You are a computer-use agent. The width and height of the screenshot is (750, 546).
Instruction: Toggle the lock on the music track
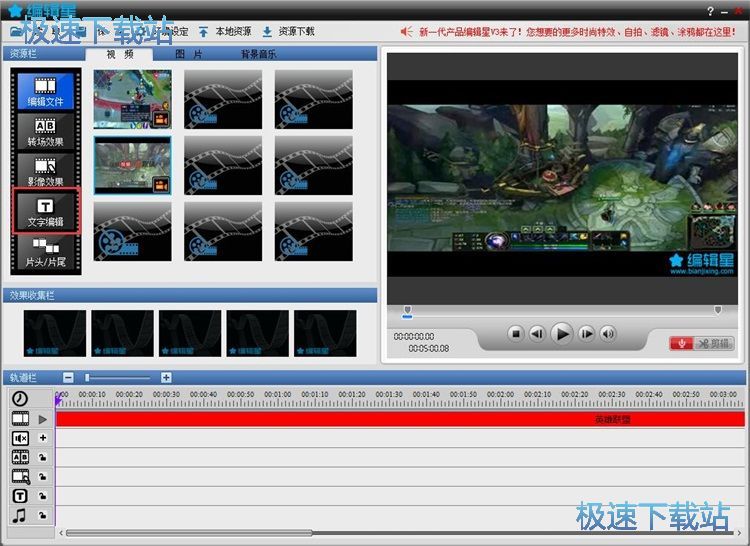[x=43, y=515]
